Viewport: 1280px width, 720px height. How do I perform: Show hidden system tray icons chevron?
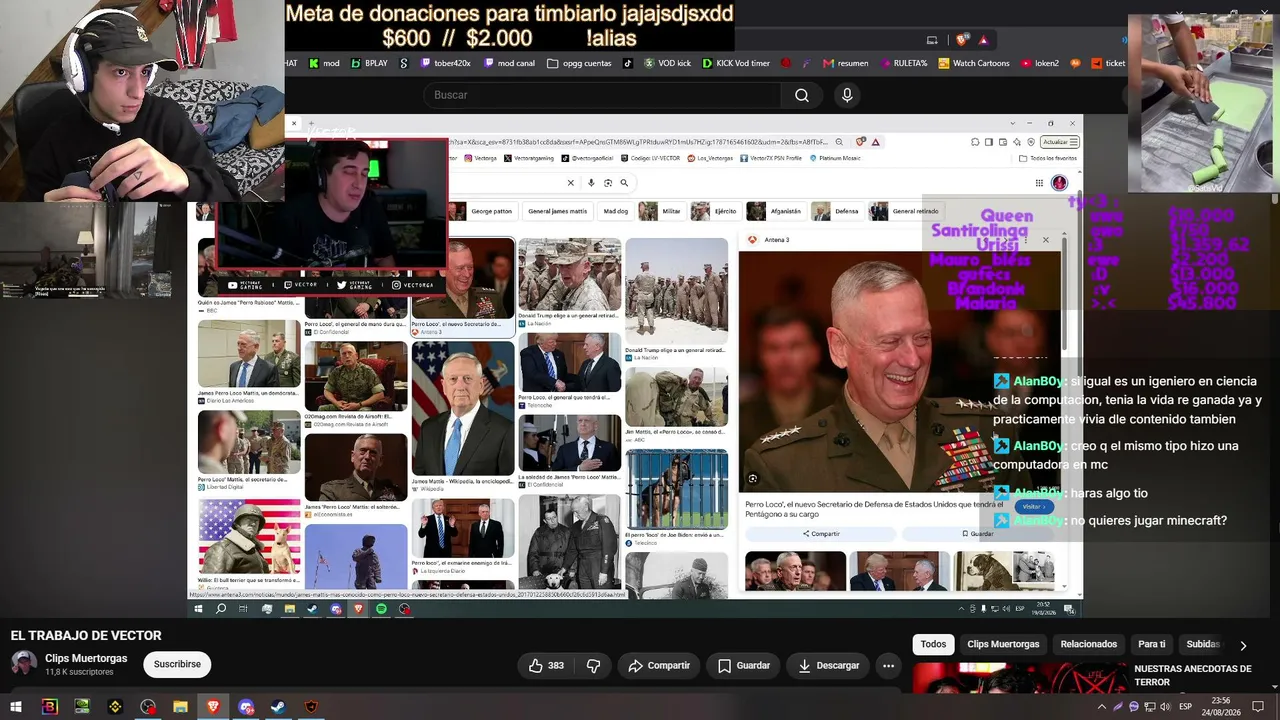pos(1102,707)
